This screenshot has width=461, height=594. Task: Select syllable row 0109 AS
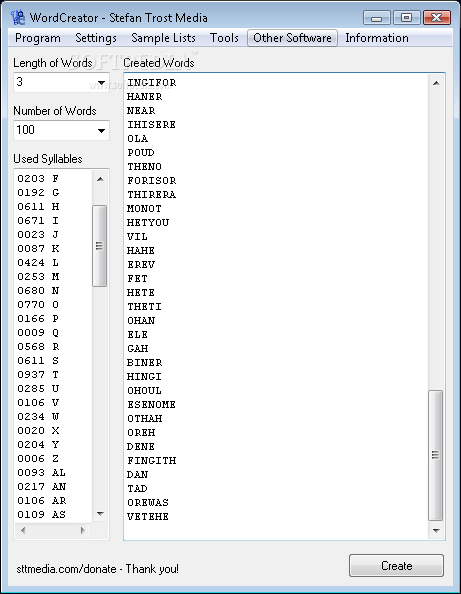pyautogui.click(x=41, y=515)
